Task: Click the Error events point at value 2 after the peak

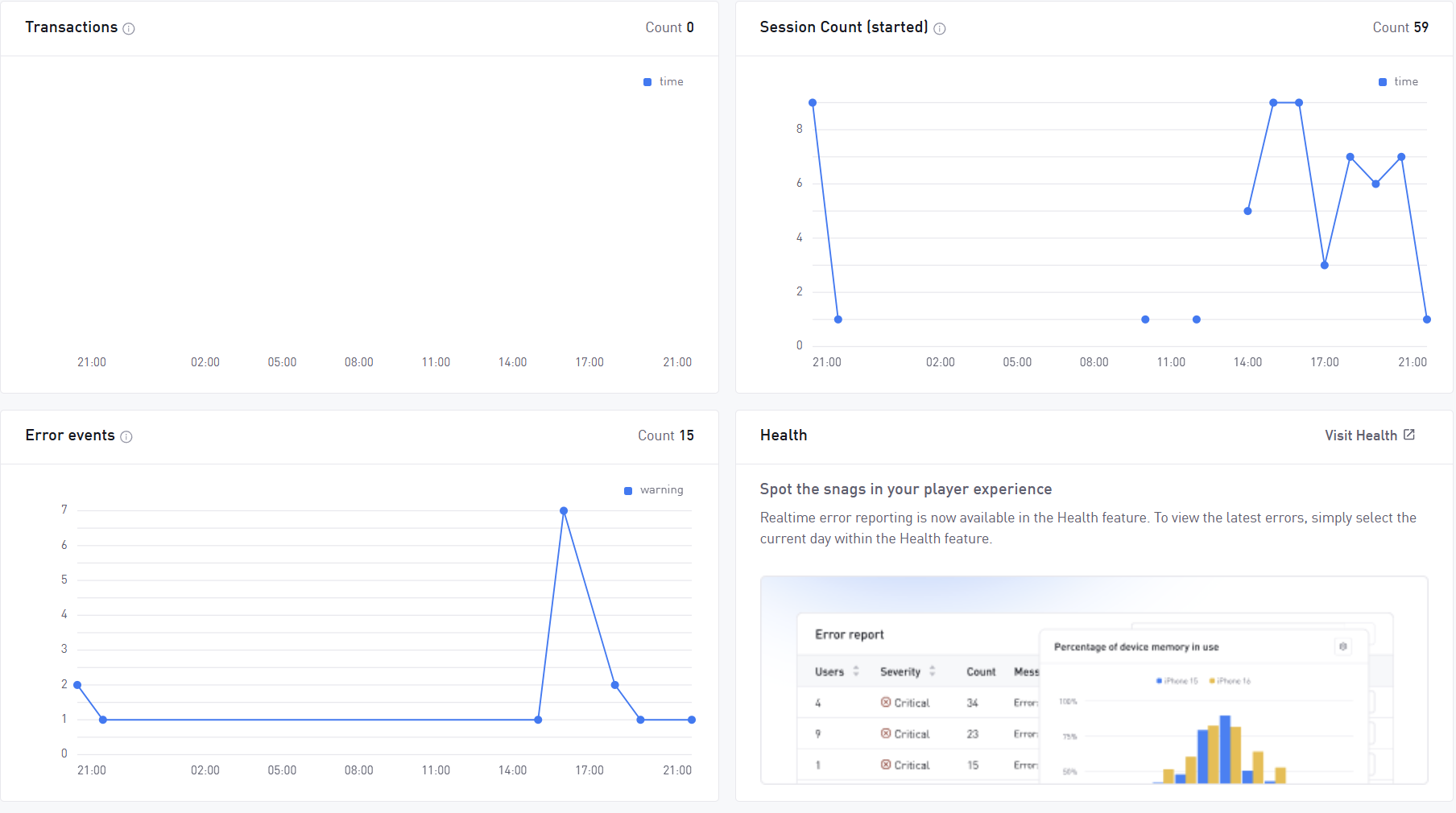Action: click(x=615, y=685)
